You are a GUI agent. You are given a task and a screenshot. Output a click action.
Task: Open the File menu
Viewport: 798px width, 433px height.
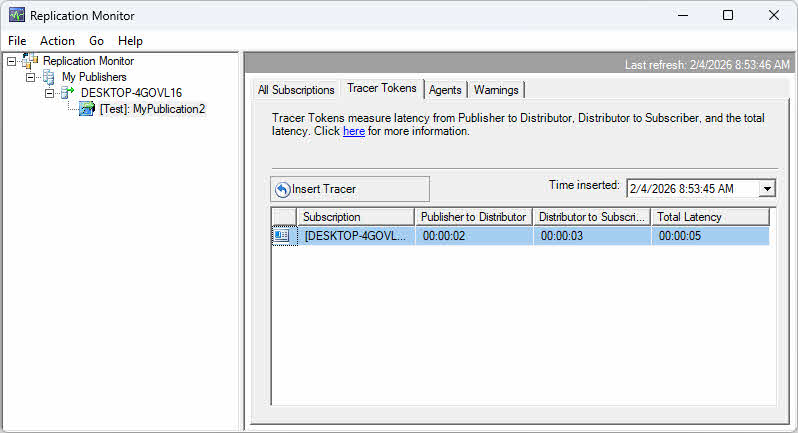click(x=17, y=41)
